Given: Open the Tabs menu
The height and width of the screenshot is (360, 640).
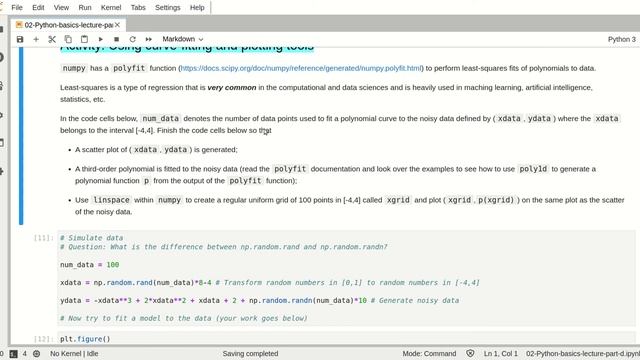Looking at the screenshot, I should click(x=138, y=7).
